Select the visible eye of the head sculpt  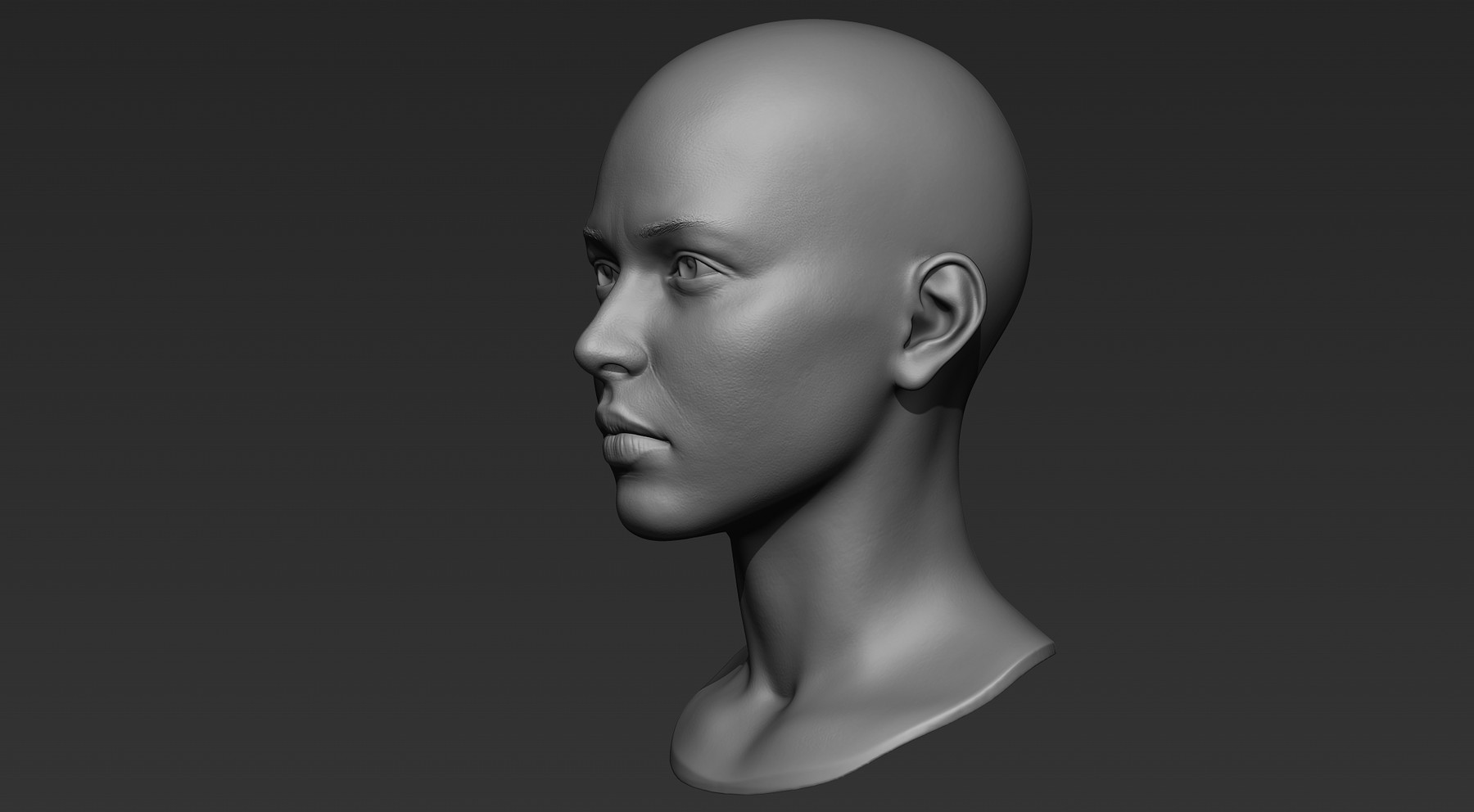point(688,266)
